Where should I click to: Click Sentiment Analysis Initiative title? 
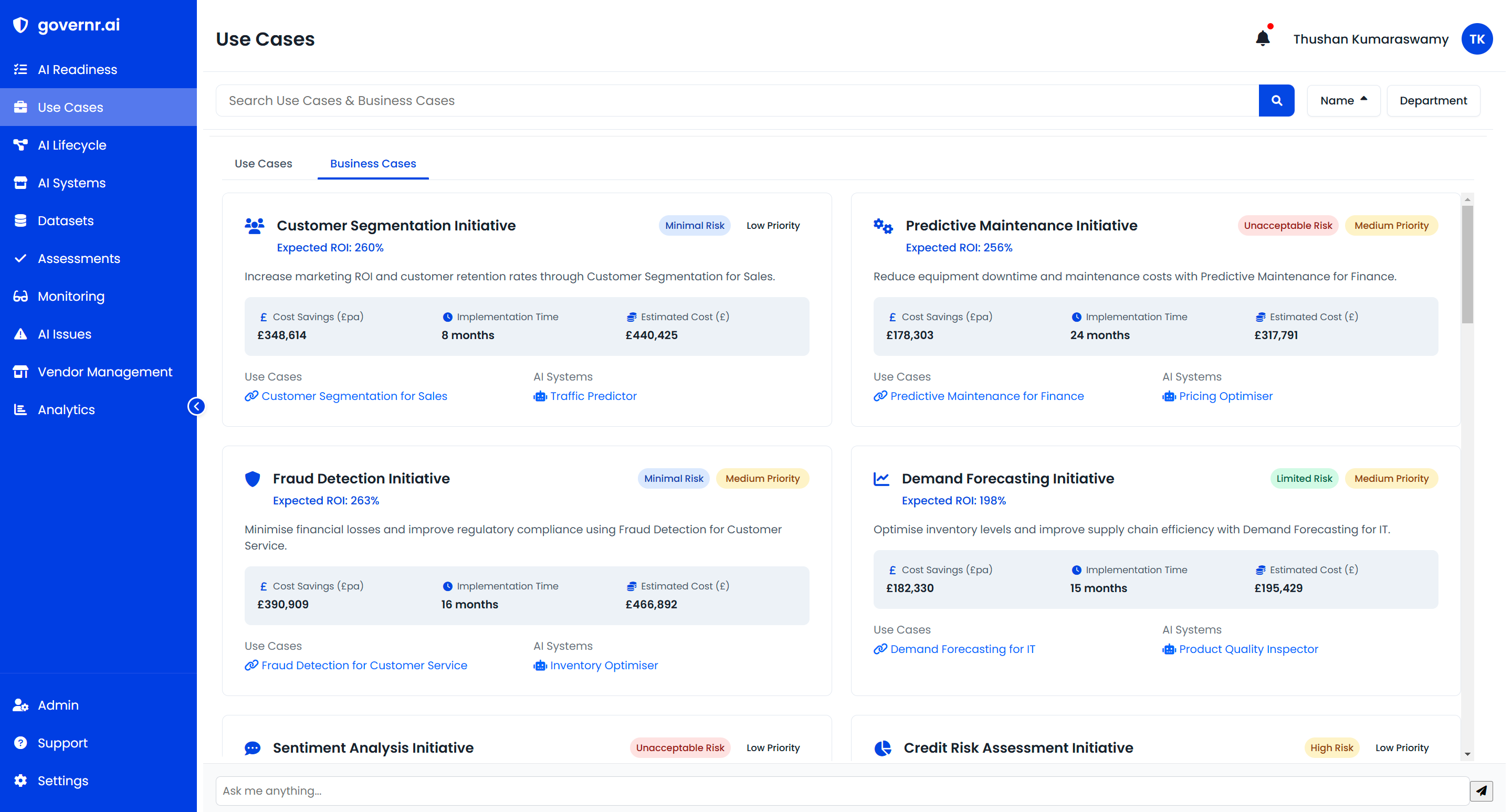[x=373, y=748]
